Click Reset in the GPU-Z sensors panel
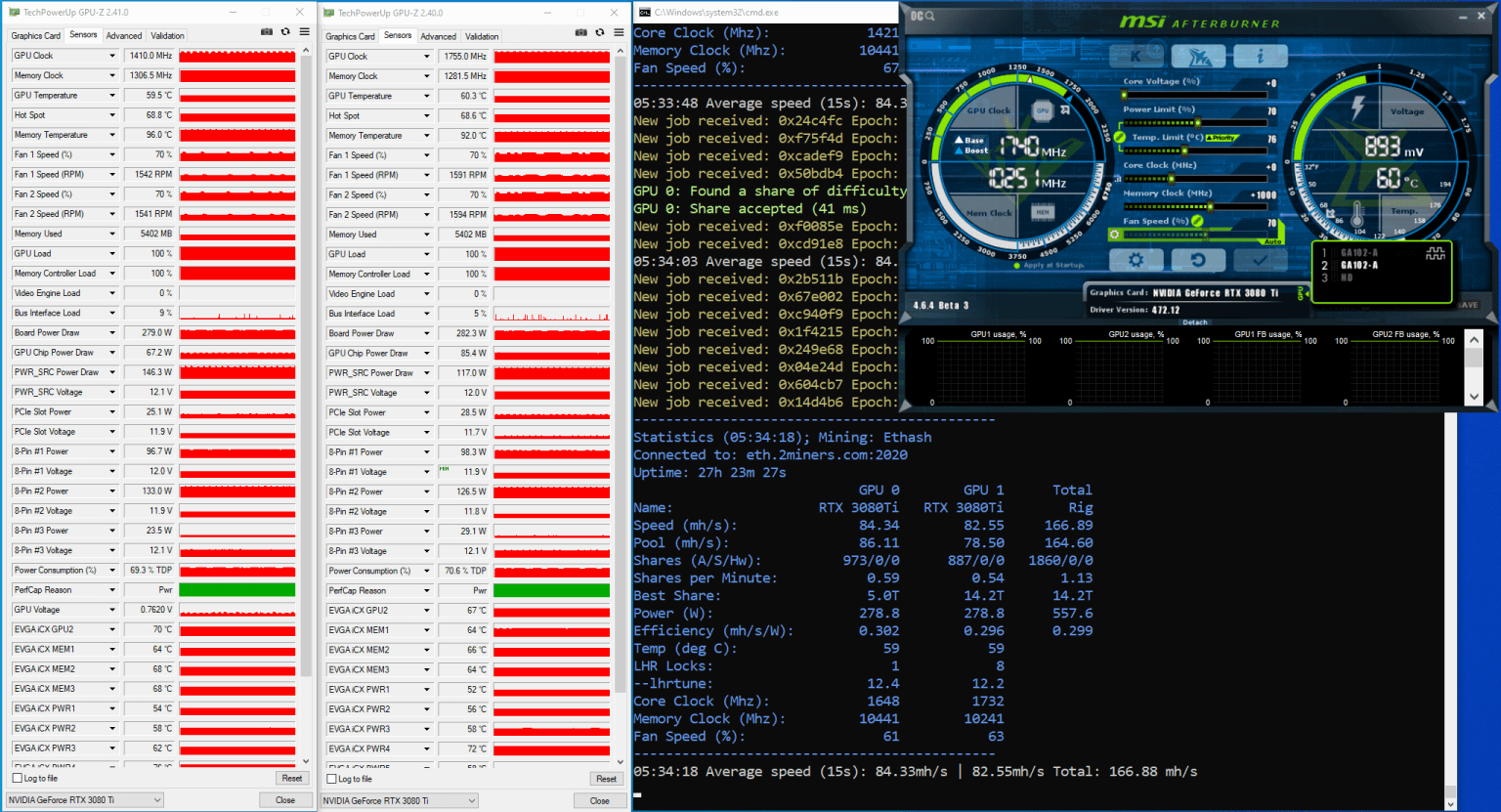This screenshot has width=1501, height=812. [291, 778]
